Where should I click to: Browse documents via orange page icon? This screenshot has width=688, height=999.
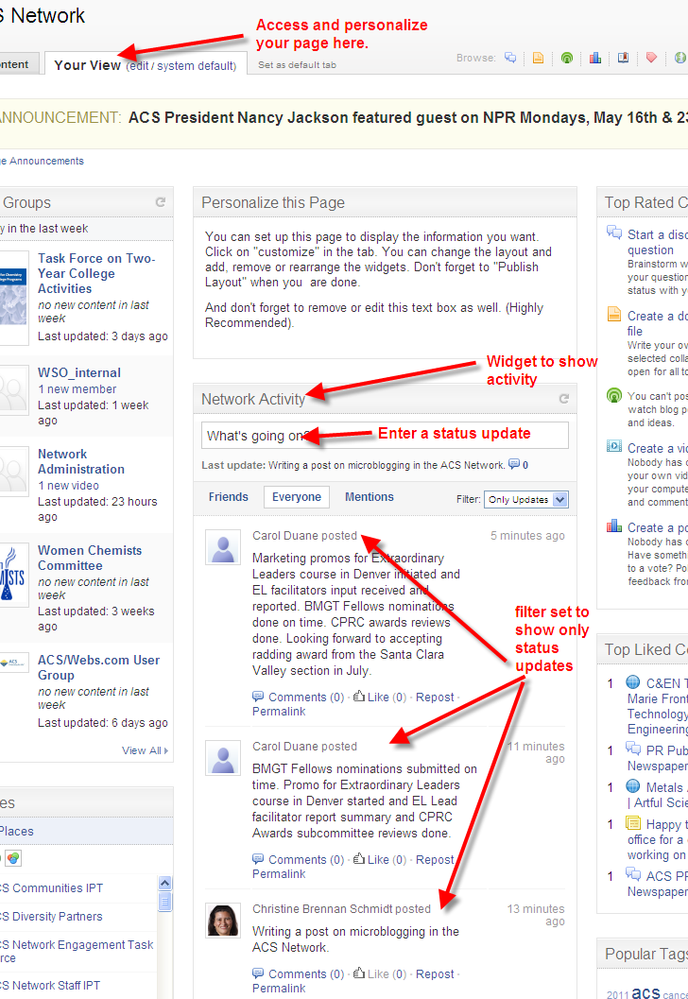[538, 58]
